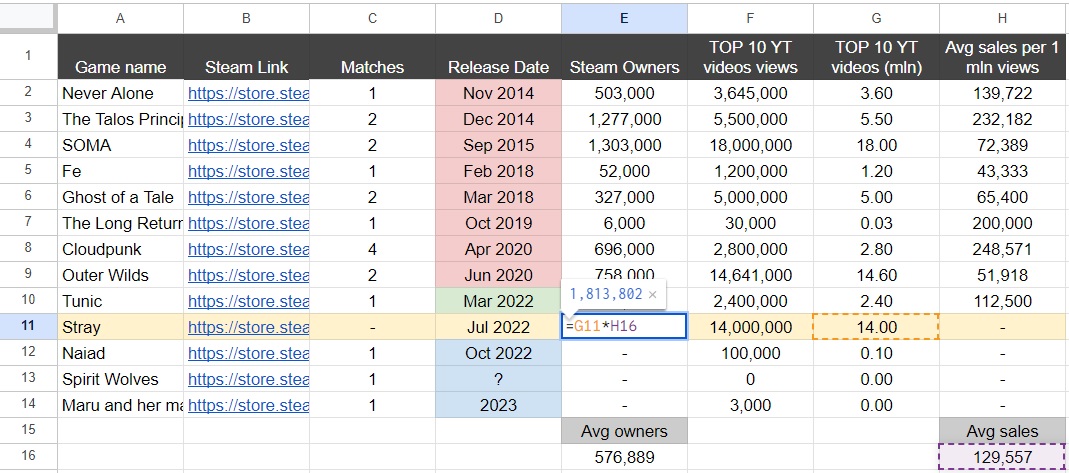Select row 16 header

click(28, 456)
